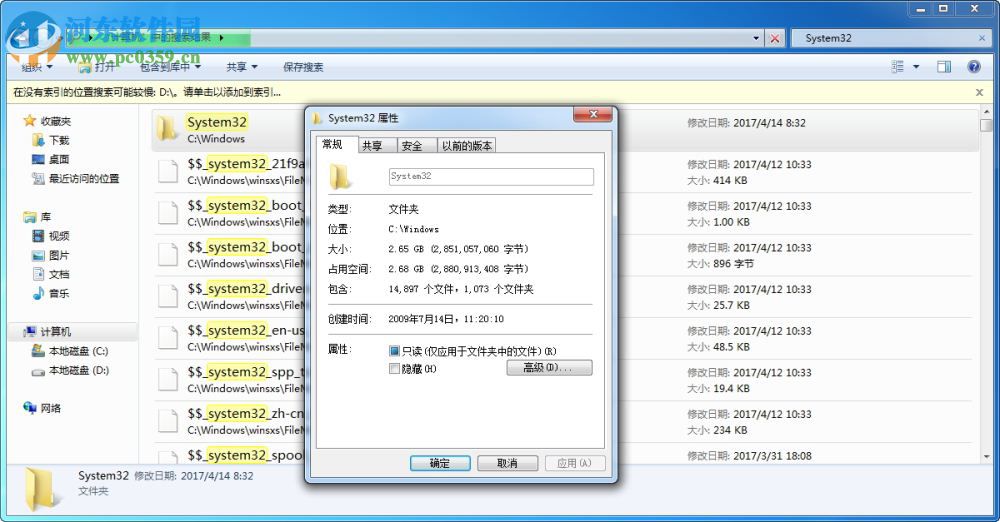Click the Help question mark icon
Image resolution: width=1000 pixels, height=522 pixels.
(974, 66)
